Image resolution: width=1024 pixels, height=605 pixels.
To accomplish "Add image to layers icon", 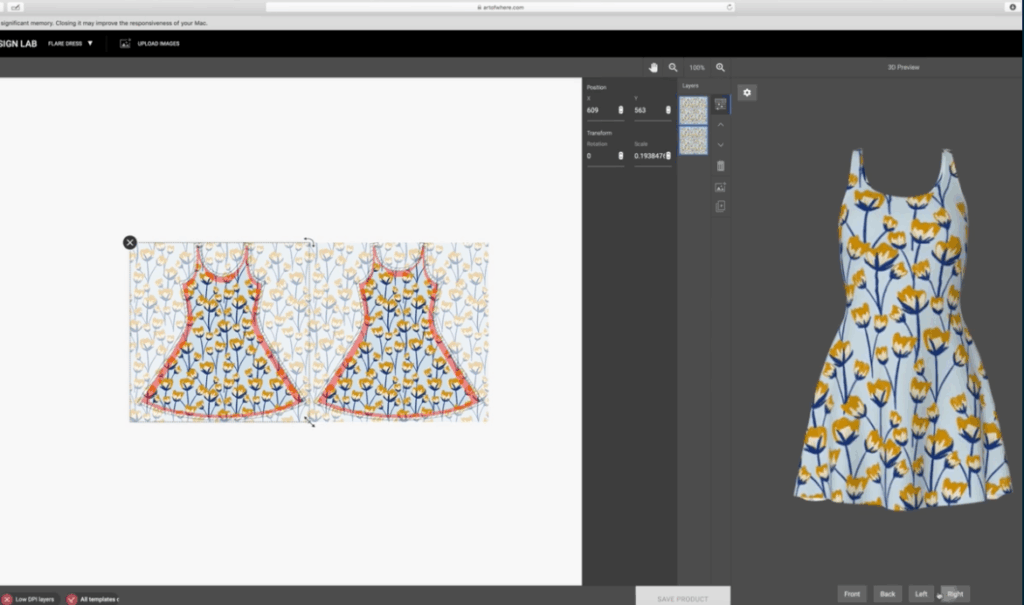I will click(x=720, y=187).
